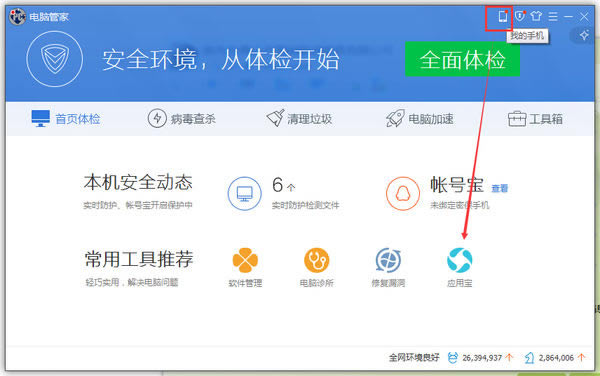600x376 pixels.
Task: Click the 未绑定密保手机 text
Action: (460, 205)
